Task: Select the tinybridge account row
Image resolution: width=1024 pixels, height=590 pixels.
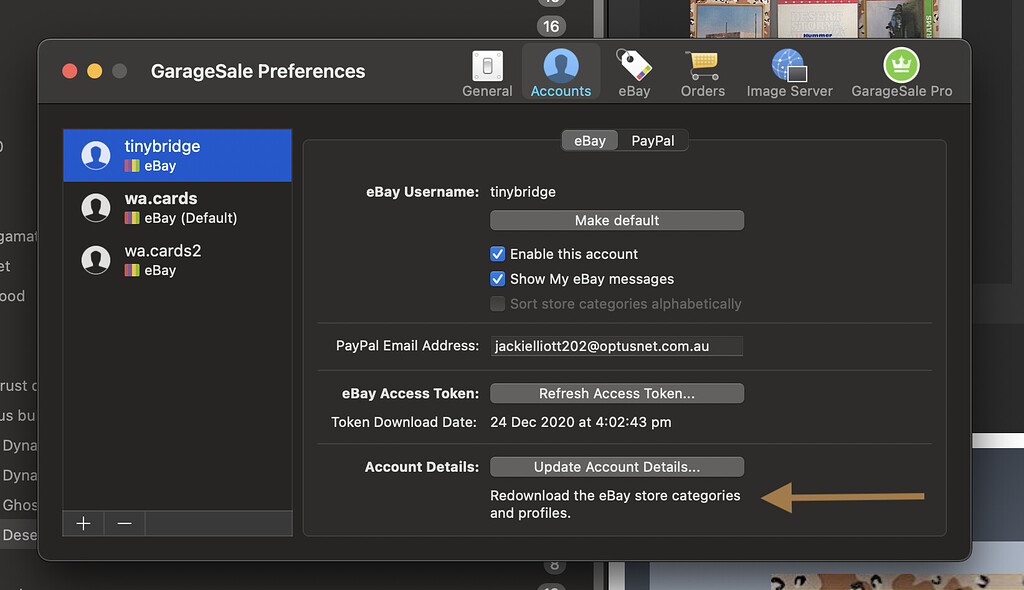Action: pos(178,156)
